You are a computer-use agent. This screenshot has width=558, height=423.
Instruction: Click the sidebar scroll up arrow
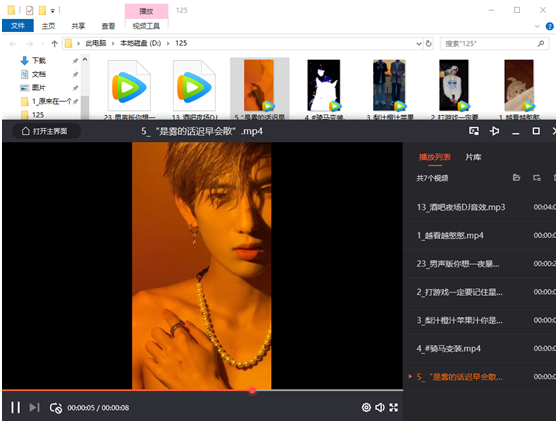pyautogui.click(x=85, y=59)
